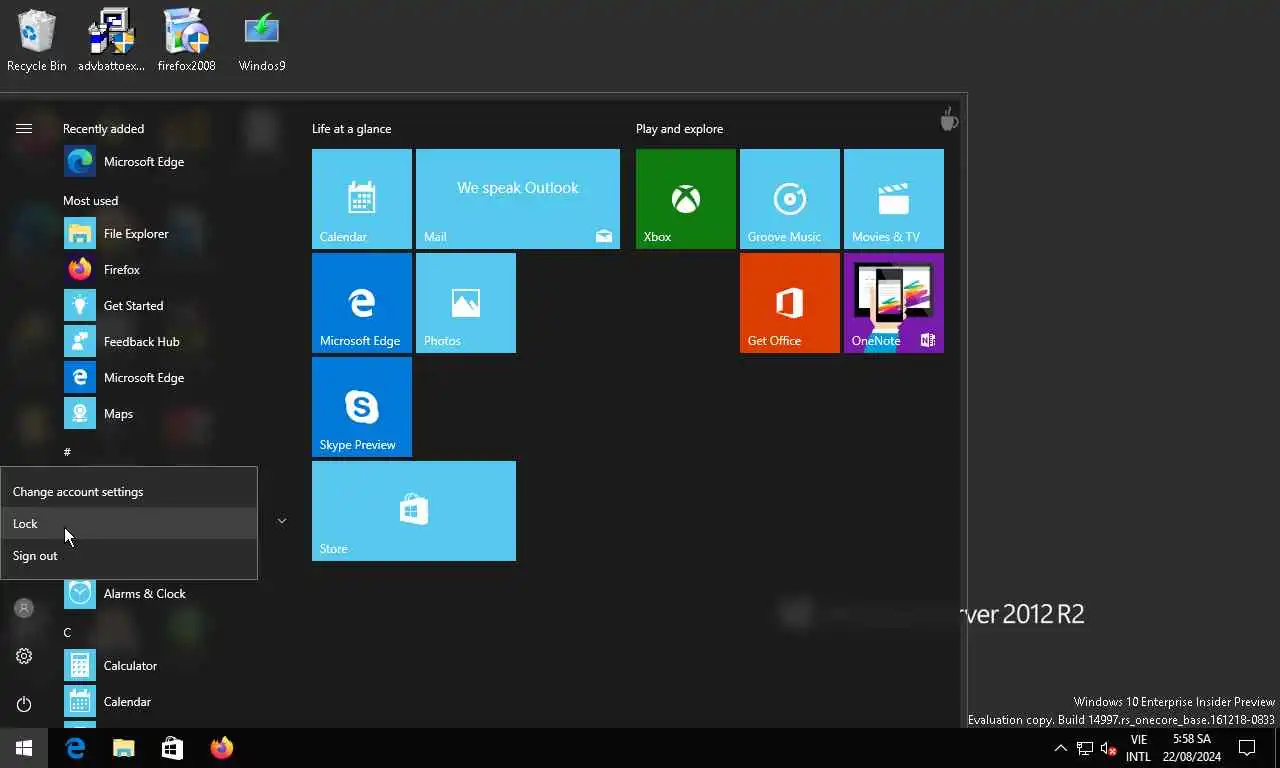Select Lock from account menu

129,523
